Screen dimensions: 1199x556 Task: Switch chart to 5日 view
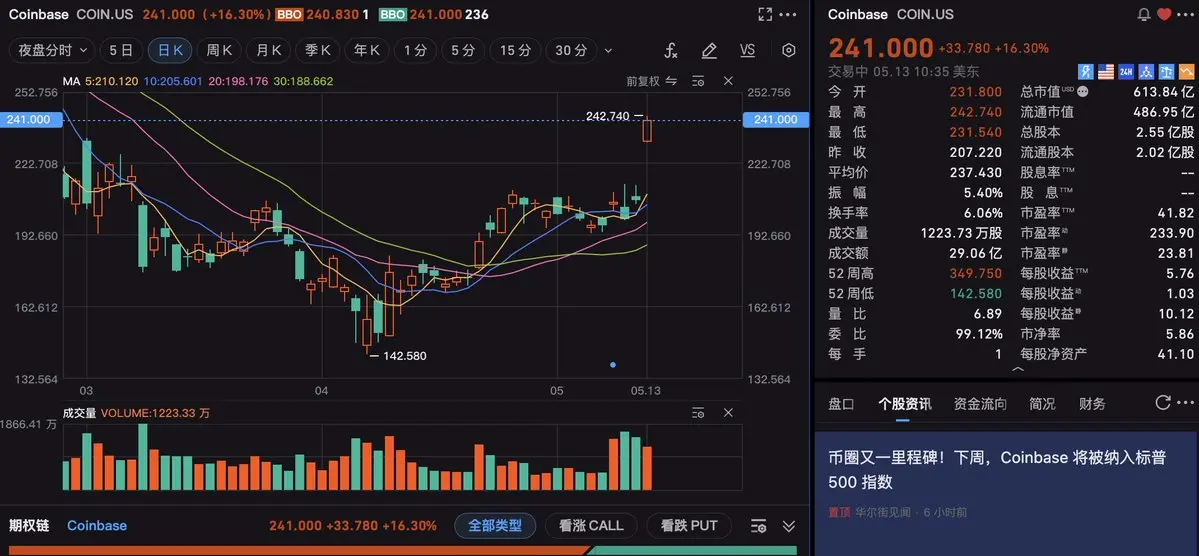tap(121, 50)
